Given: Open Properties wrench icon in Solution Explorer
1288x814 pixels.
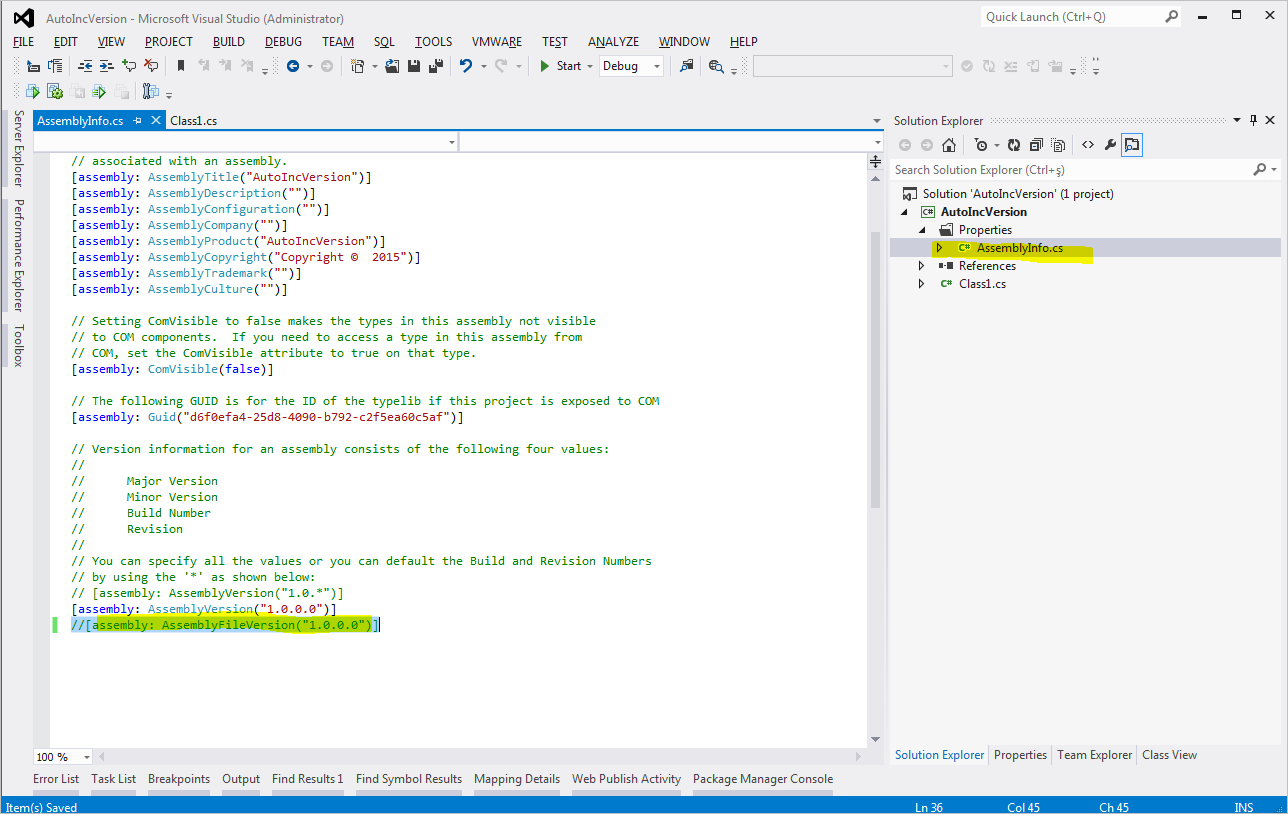Looking at the screenshot, I should click(x=1110, y=145).
